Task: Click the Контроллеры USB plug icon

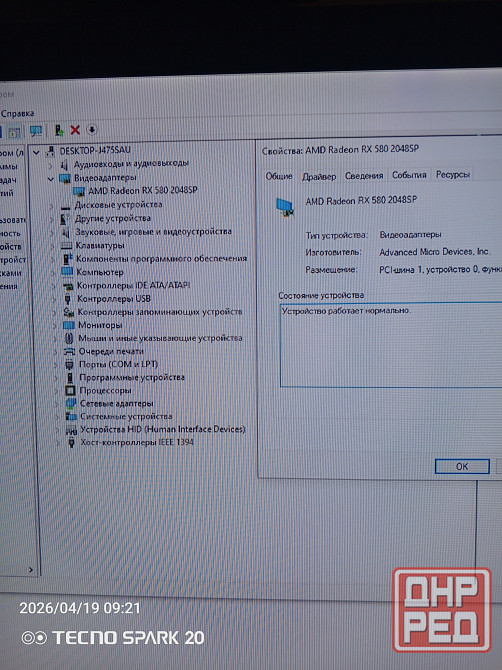Action: (68, 299)
